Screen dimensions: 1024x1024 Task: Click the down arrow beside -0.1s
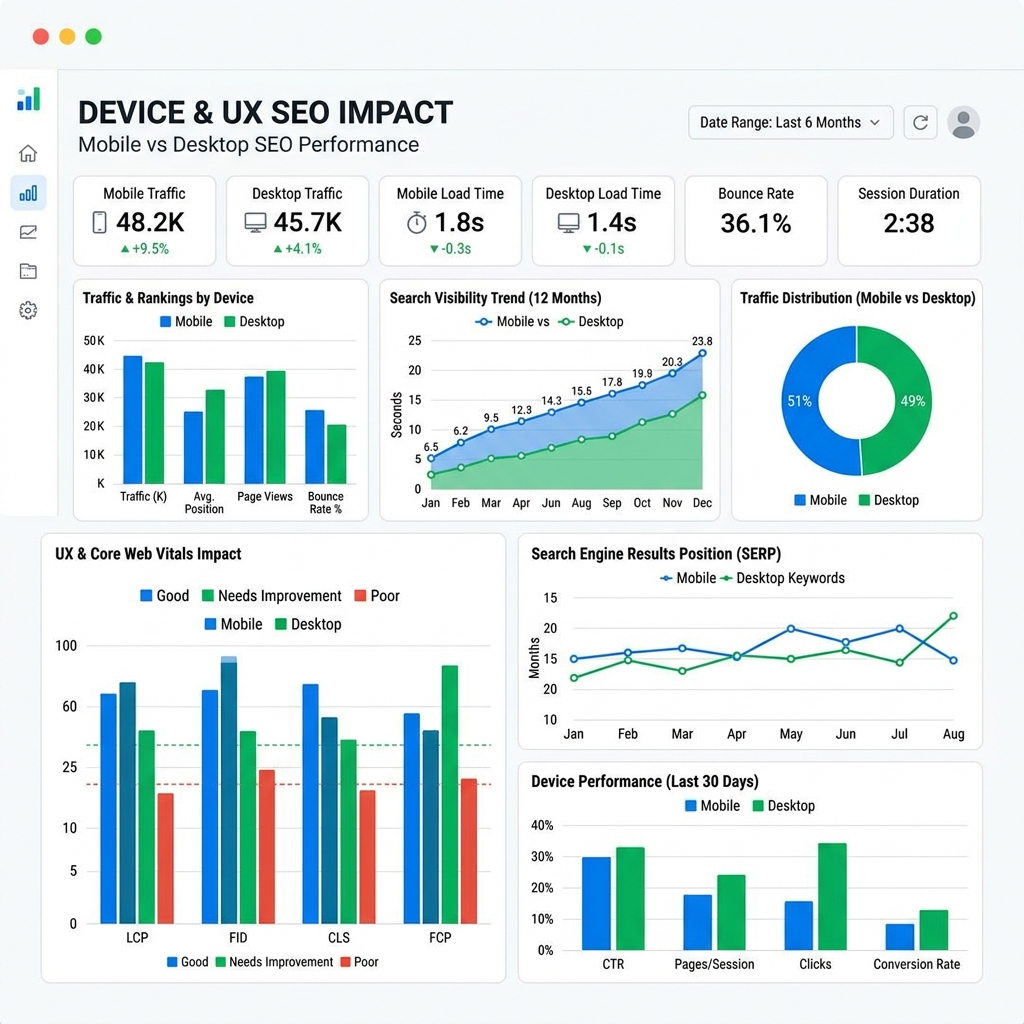586,249
